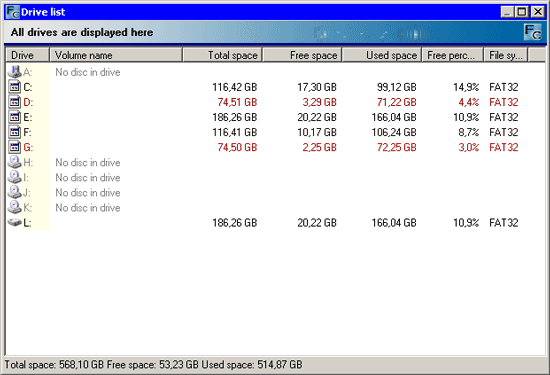The height and width of the screenshot is (375, 550).
Task: Select the E: drive icon
Action: [14, 117]
